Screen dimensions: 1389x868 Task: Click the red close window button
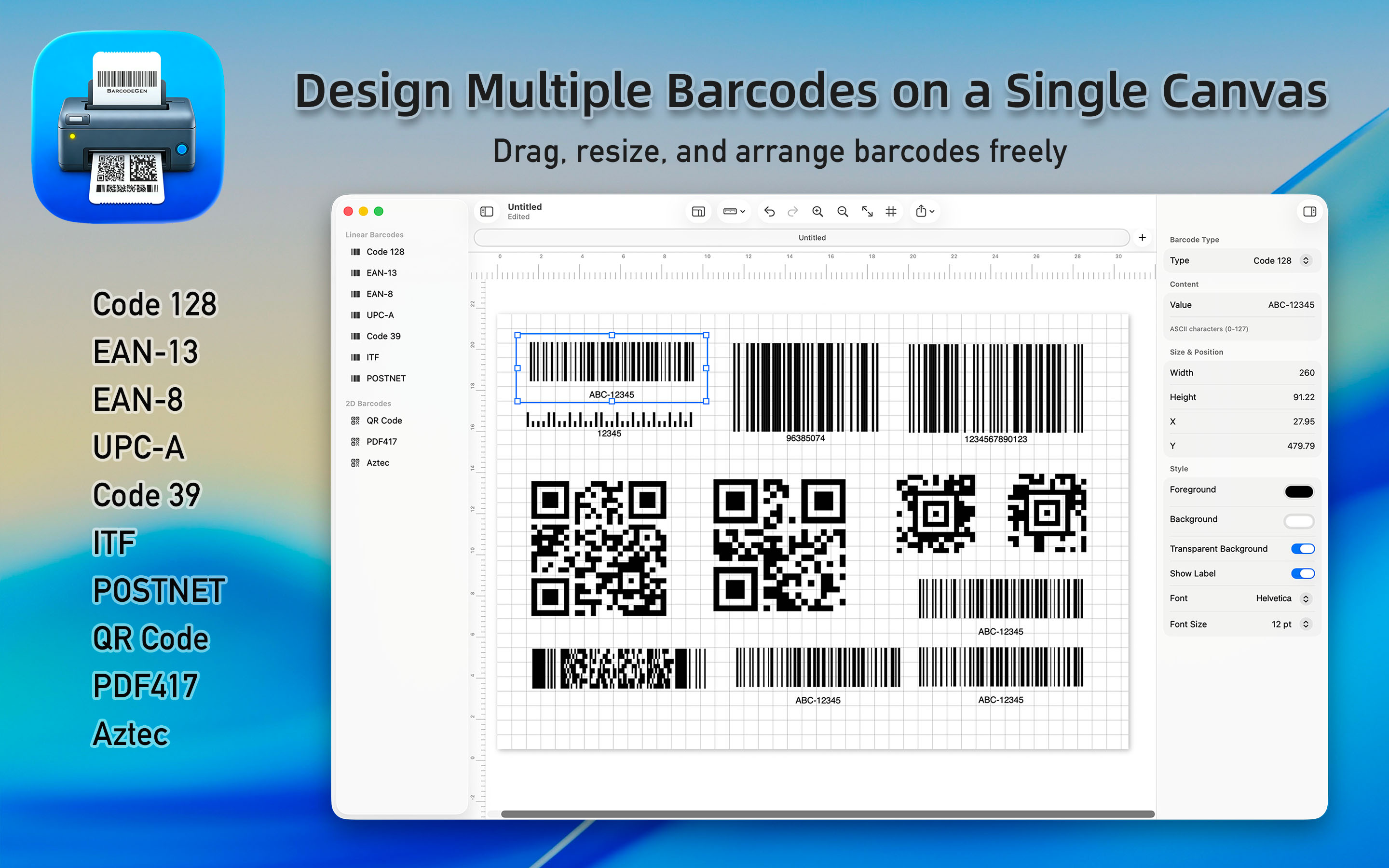click(348, 211)
